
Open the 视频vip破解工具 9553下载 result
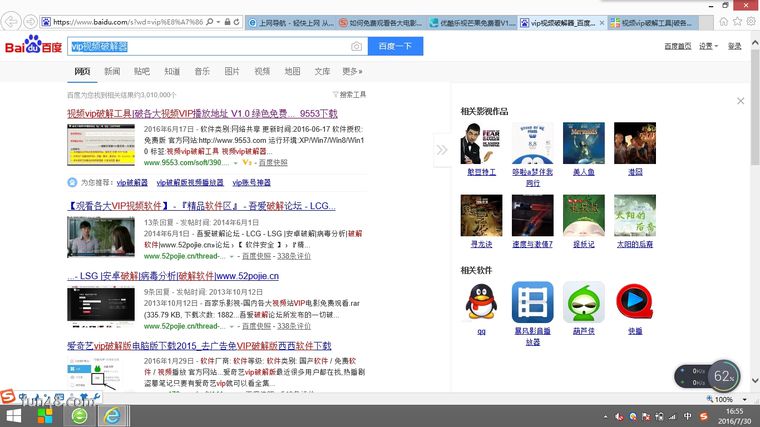coord(202,113)
